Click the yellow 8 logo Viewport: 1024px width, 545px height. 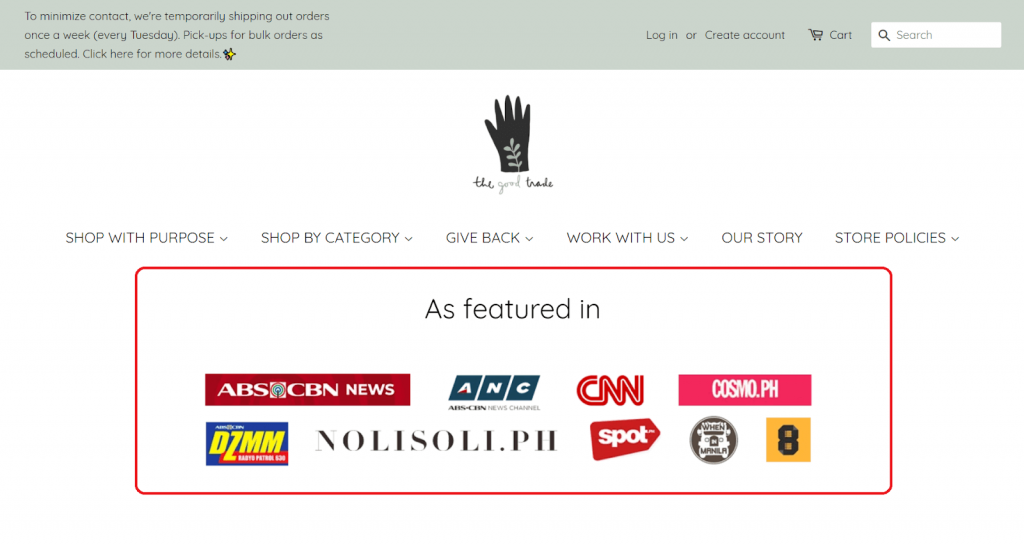(788, 440)
